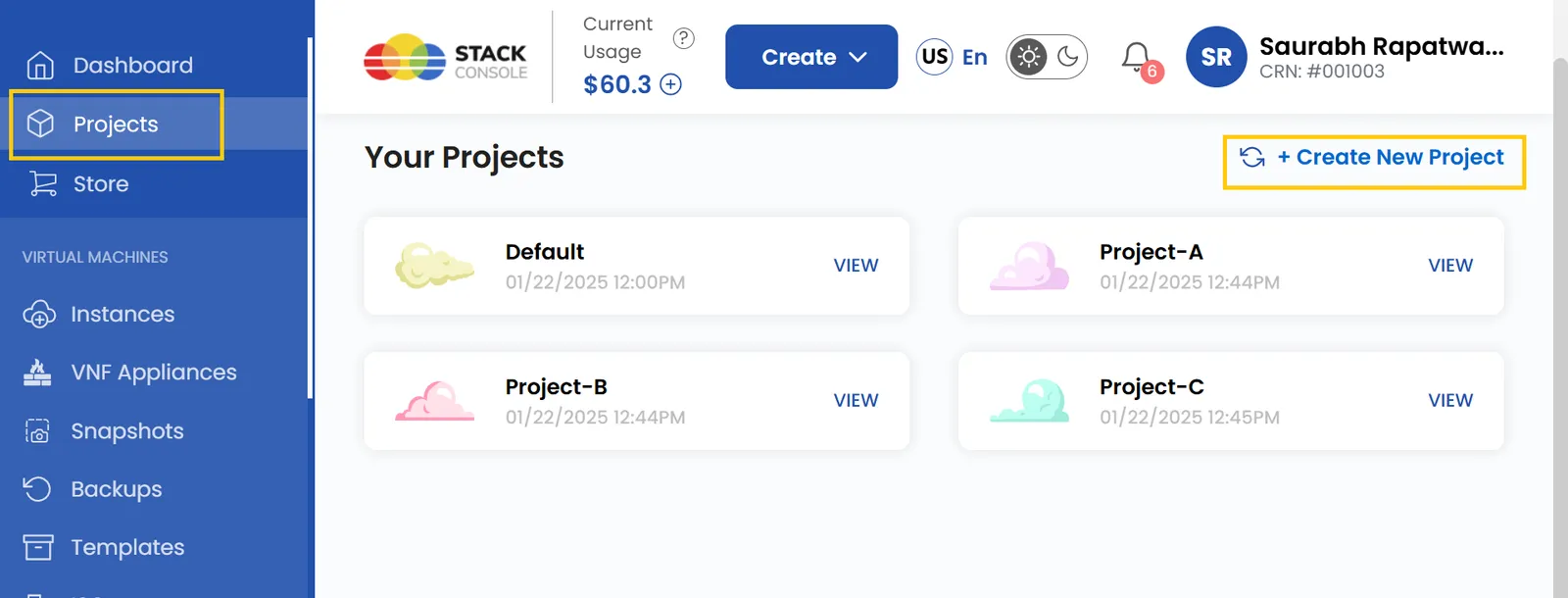Click the Templates archive icon
The image size is (1568, 598).
point(38,547)
